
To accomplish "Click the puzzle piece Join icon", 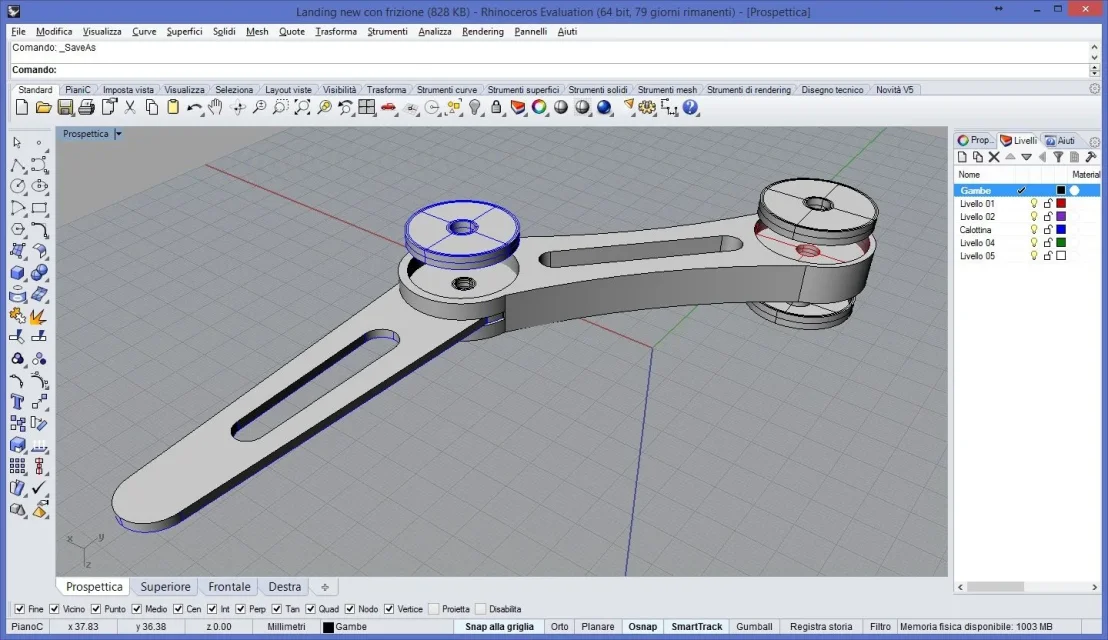I will point(18,316).
